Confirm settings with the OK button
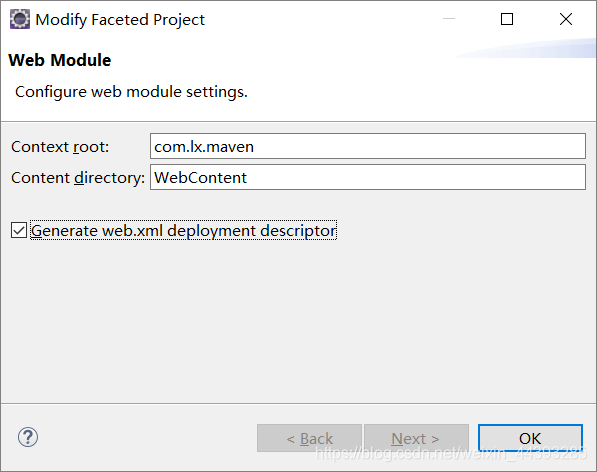Viewport: 597px width, 472px height. pyautogui.click(x=530, y=438)
